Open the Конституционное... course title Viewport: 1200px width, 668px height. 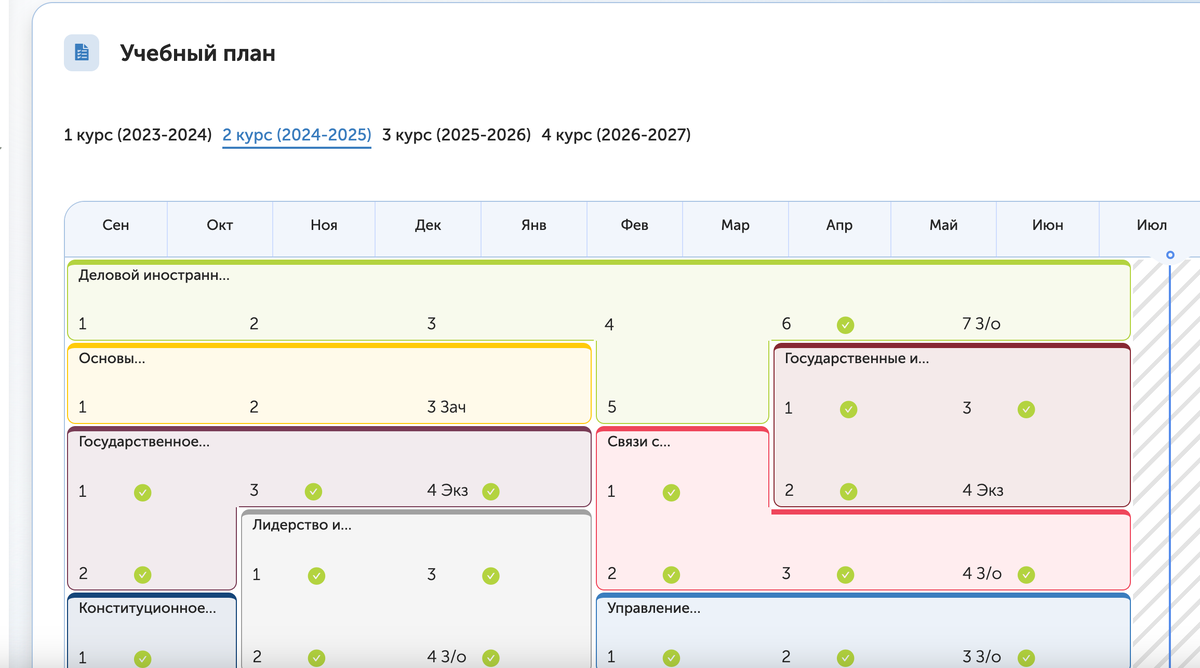pyautogui.click(x=147, y=607)
